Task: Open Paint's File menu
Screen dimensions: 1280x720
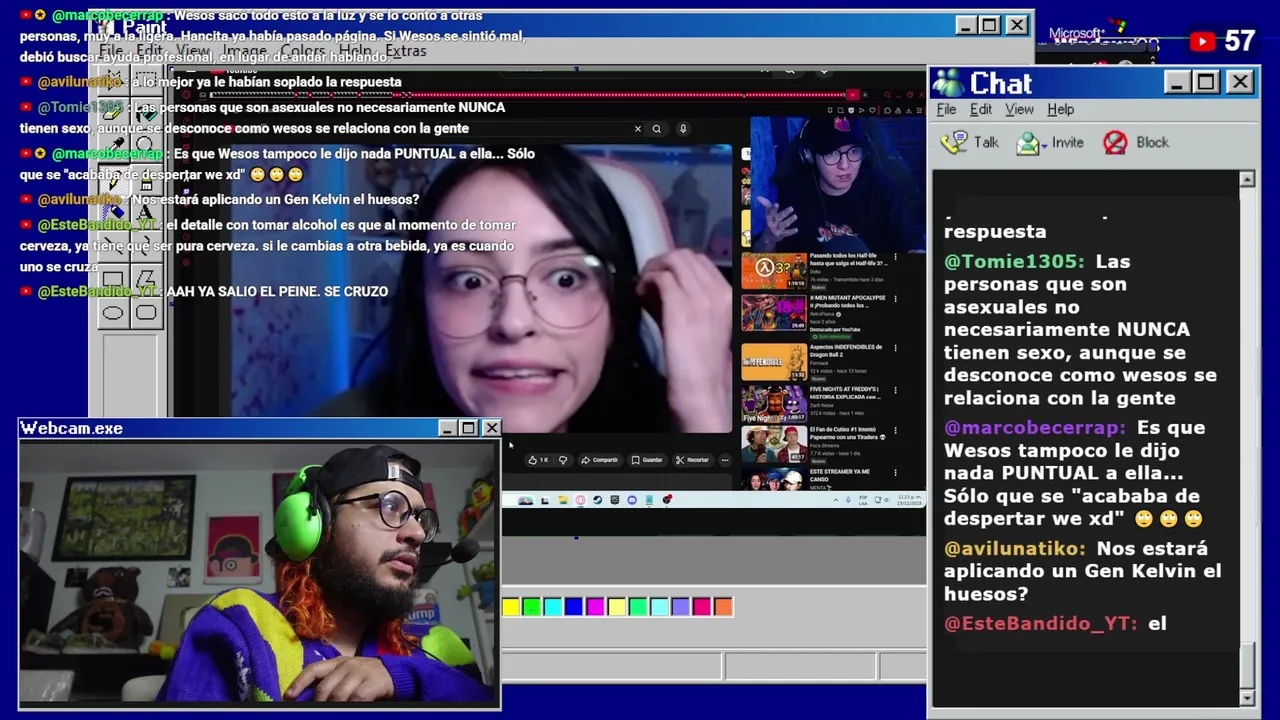Action: point(111,50)
